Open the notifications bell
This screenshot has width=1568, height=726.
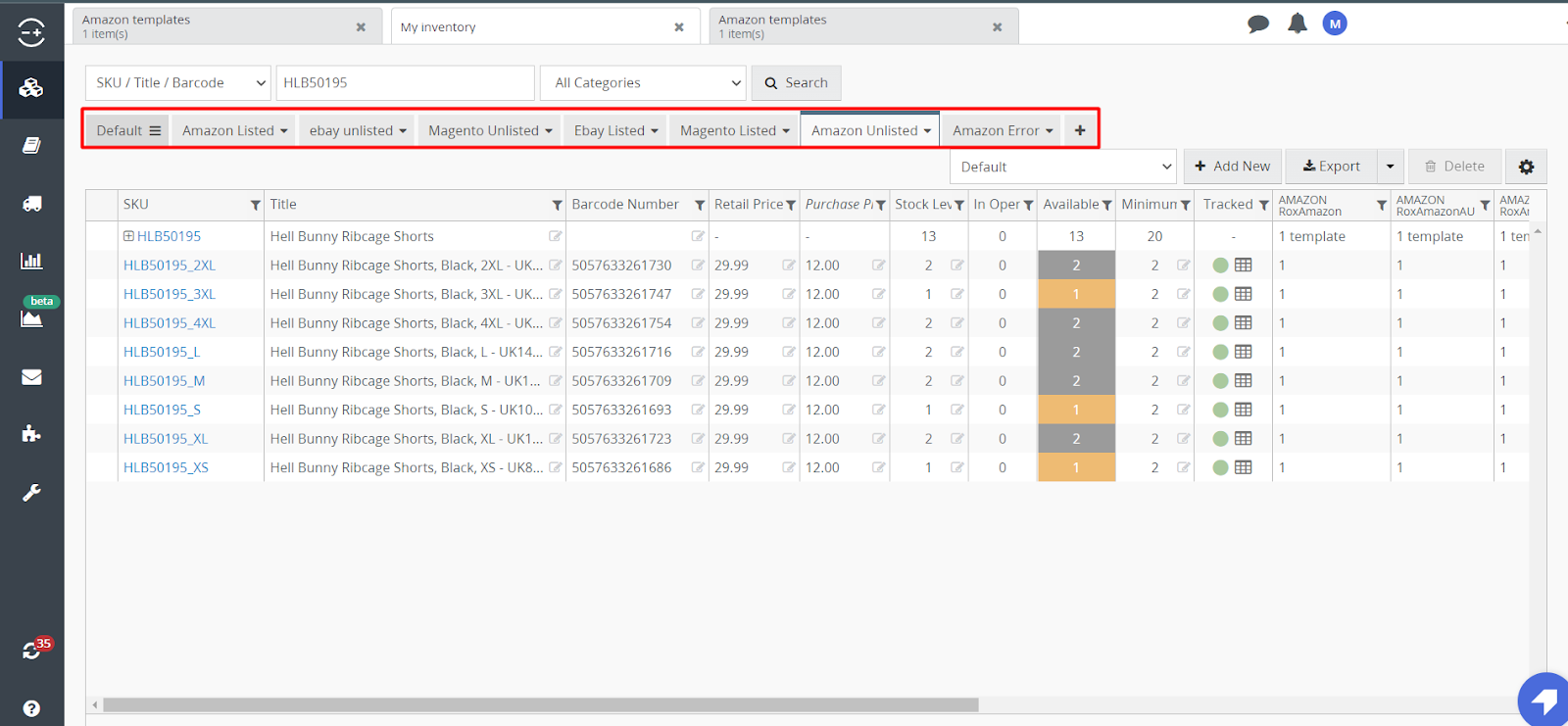coord(1298,24)
